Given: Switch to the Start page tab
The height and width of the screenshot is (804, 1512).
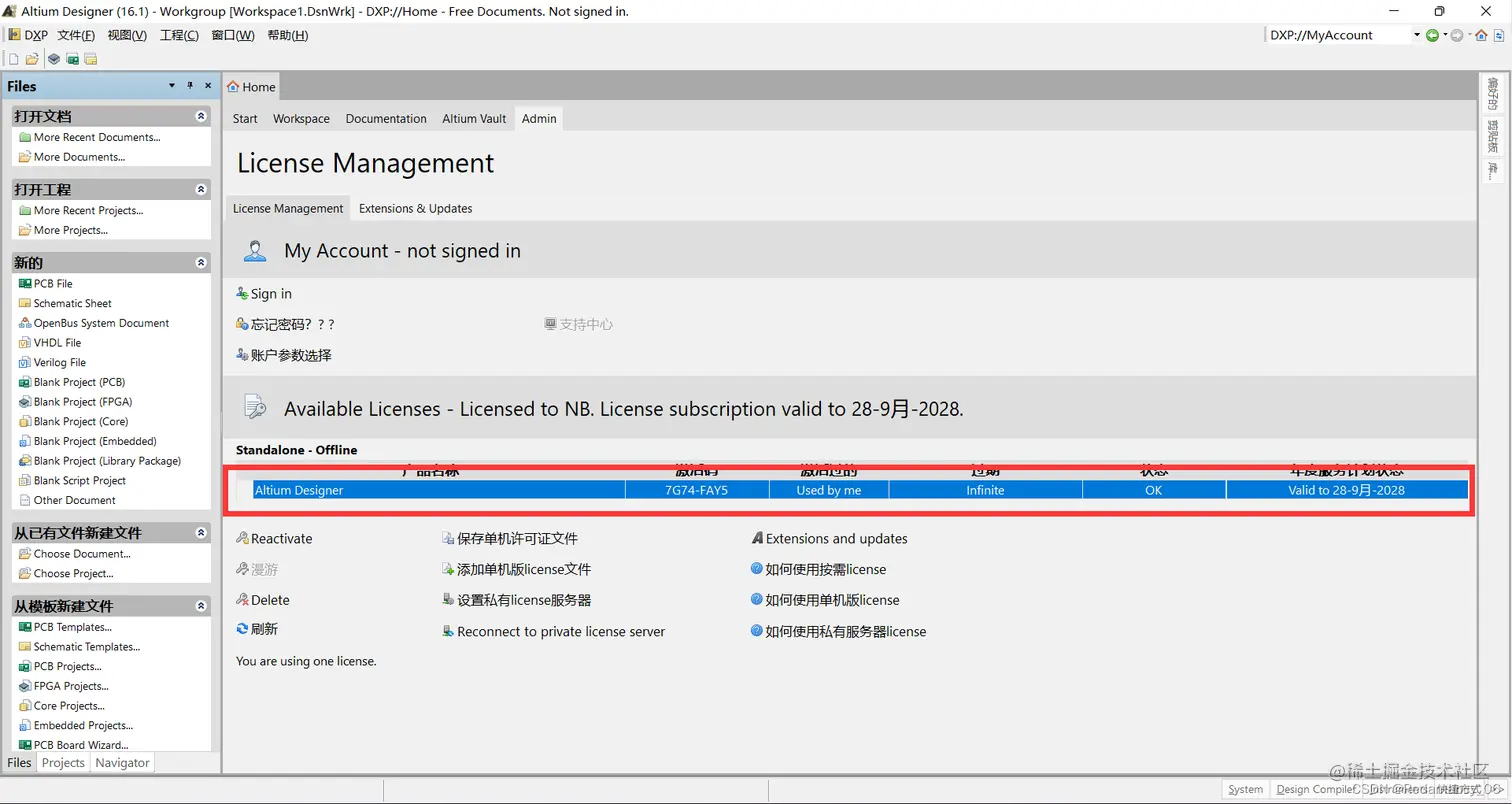Looking at the screenshot, I should 245,118.
